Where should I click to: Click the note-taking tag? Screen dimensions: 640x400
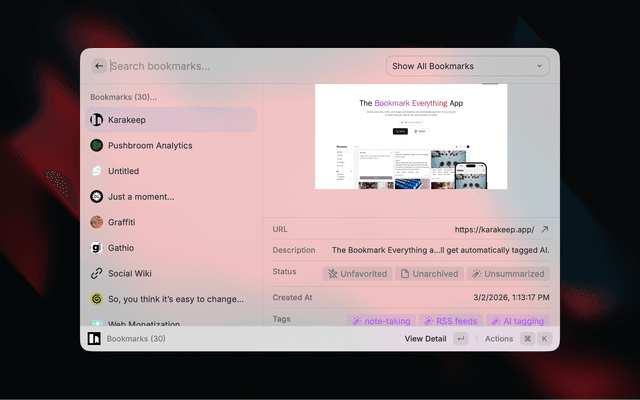(x=381, y=321)
